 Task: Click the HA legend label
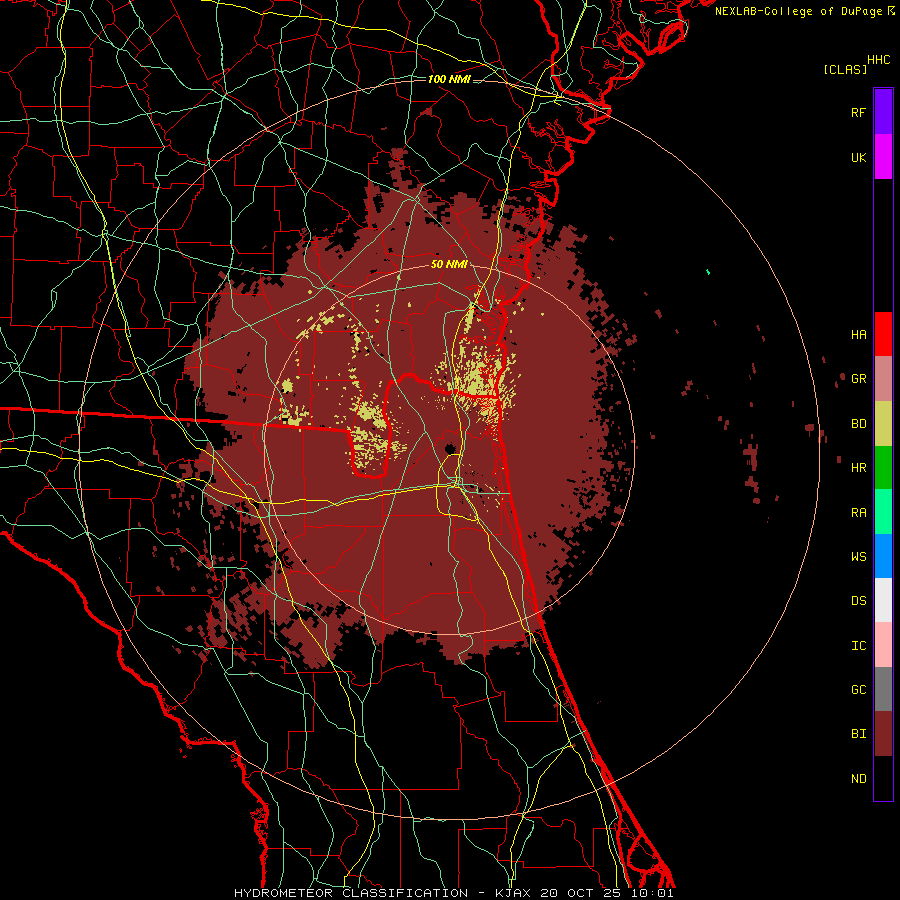click(858, 334)
